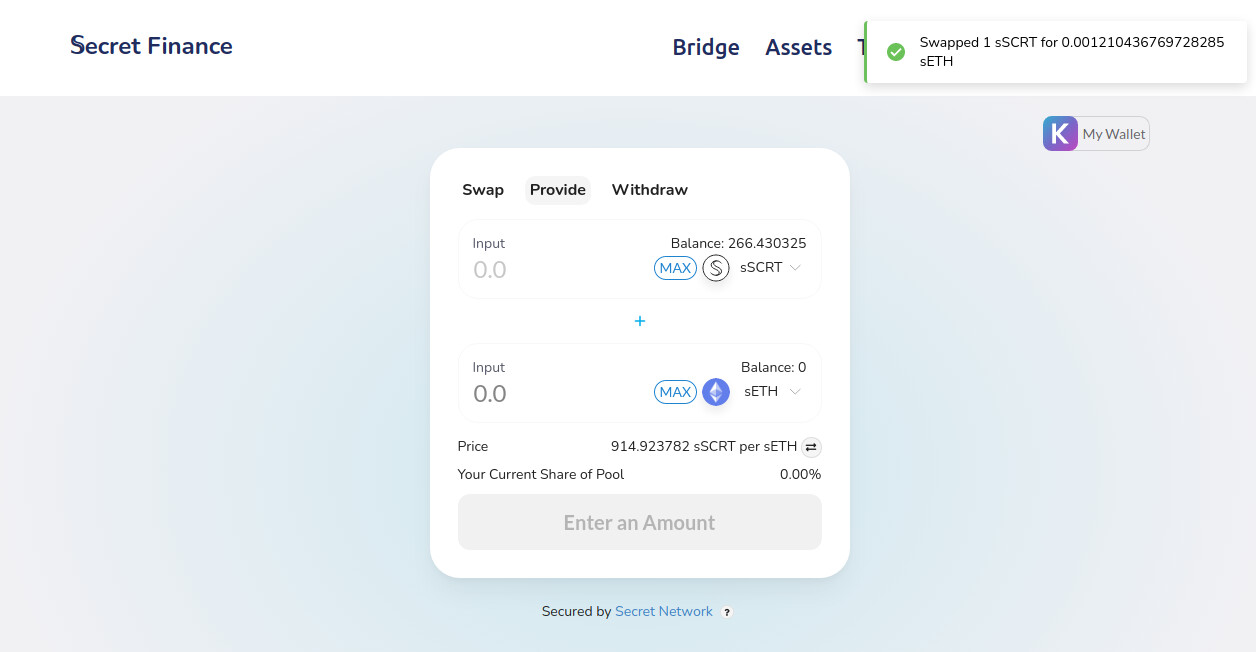
Task: Click the 0.00% pool share value
Action: [x=800, y=474]
